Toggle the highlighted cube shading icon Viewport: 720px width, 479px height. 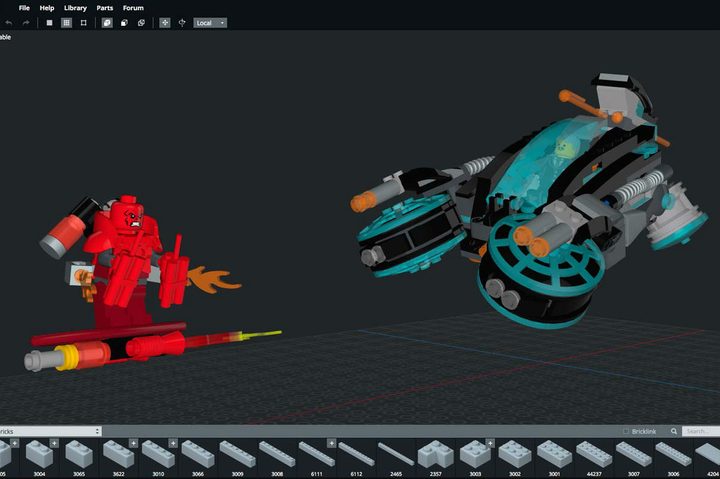coord(107,23)
